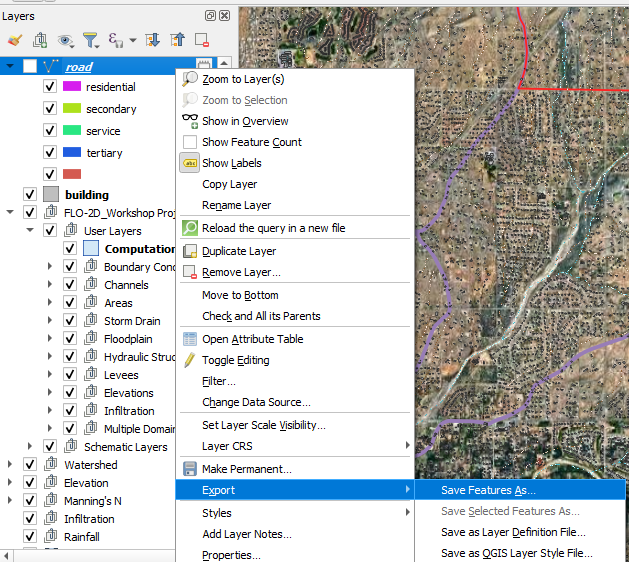Select Toggle Editing from context menu
This screenshot has height=562, width=629.
point(235,360)
